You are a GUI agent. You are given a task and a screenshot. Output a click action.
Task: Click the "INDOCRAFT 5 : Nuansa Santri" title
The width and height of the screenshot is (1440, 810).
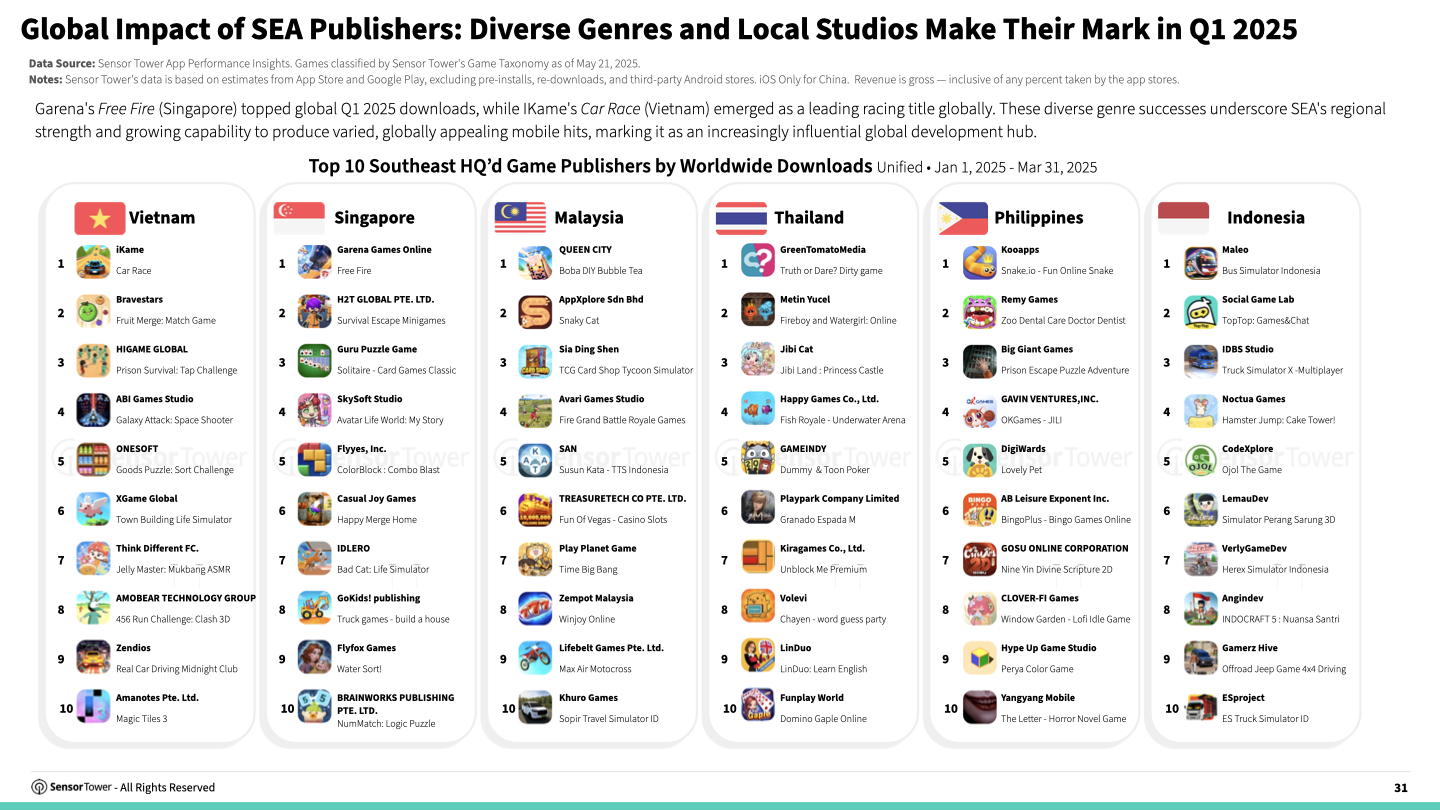[1281, 619]
